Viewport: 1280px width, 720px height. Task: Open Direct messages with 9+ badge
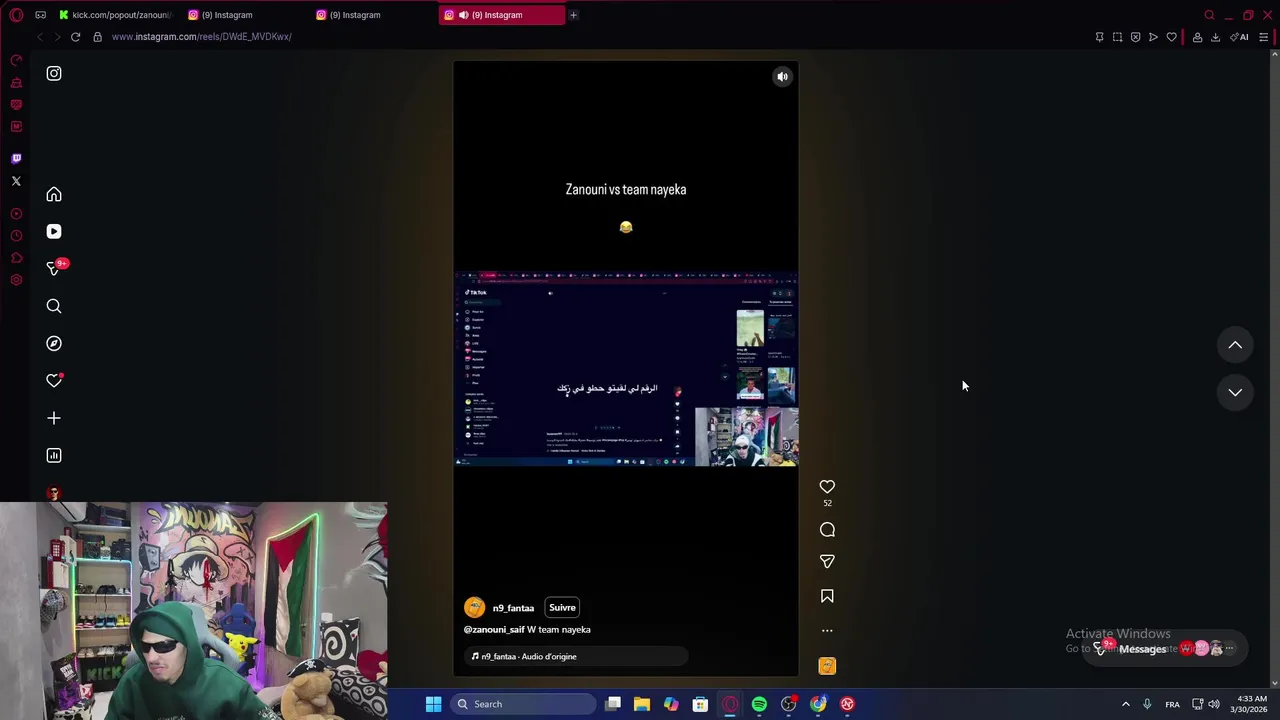coord(56,268)
